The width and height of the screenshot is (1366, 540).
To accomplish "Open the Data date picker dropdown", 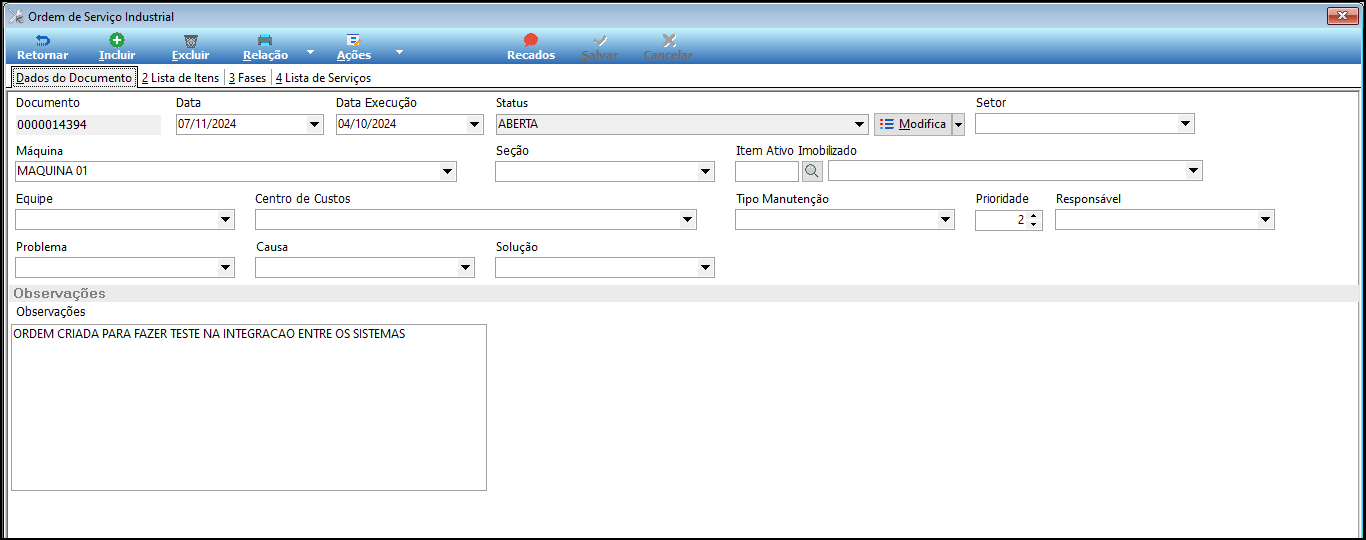I will (314, 124).
